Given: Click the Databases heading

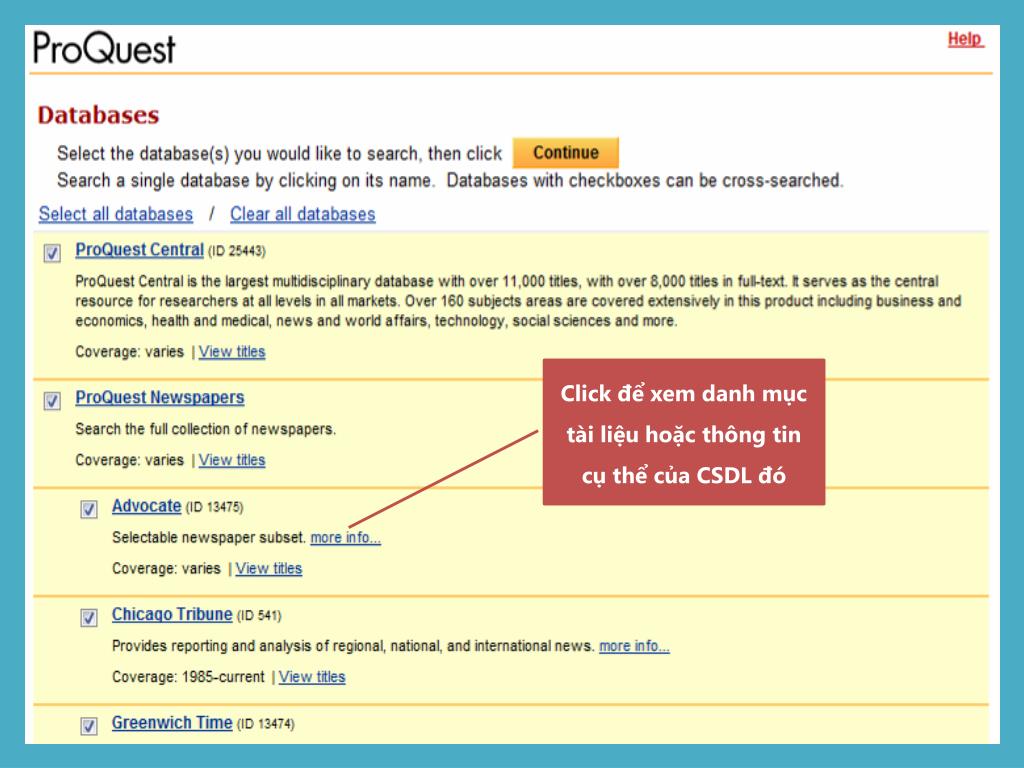Looking at the screenshot, I should tap(98, 115).
